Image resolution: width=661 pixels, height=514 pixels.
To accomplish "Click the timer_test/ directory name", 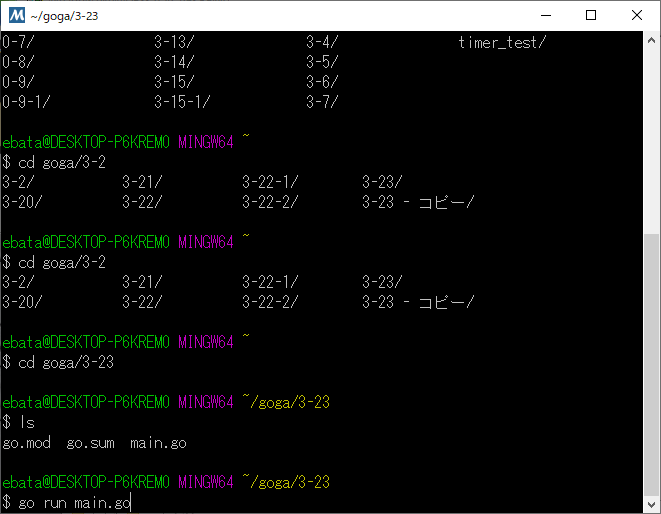I will pyautogui.click(x=502, y=42).
